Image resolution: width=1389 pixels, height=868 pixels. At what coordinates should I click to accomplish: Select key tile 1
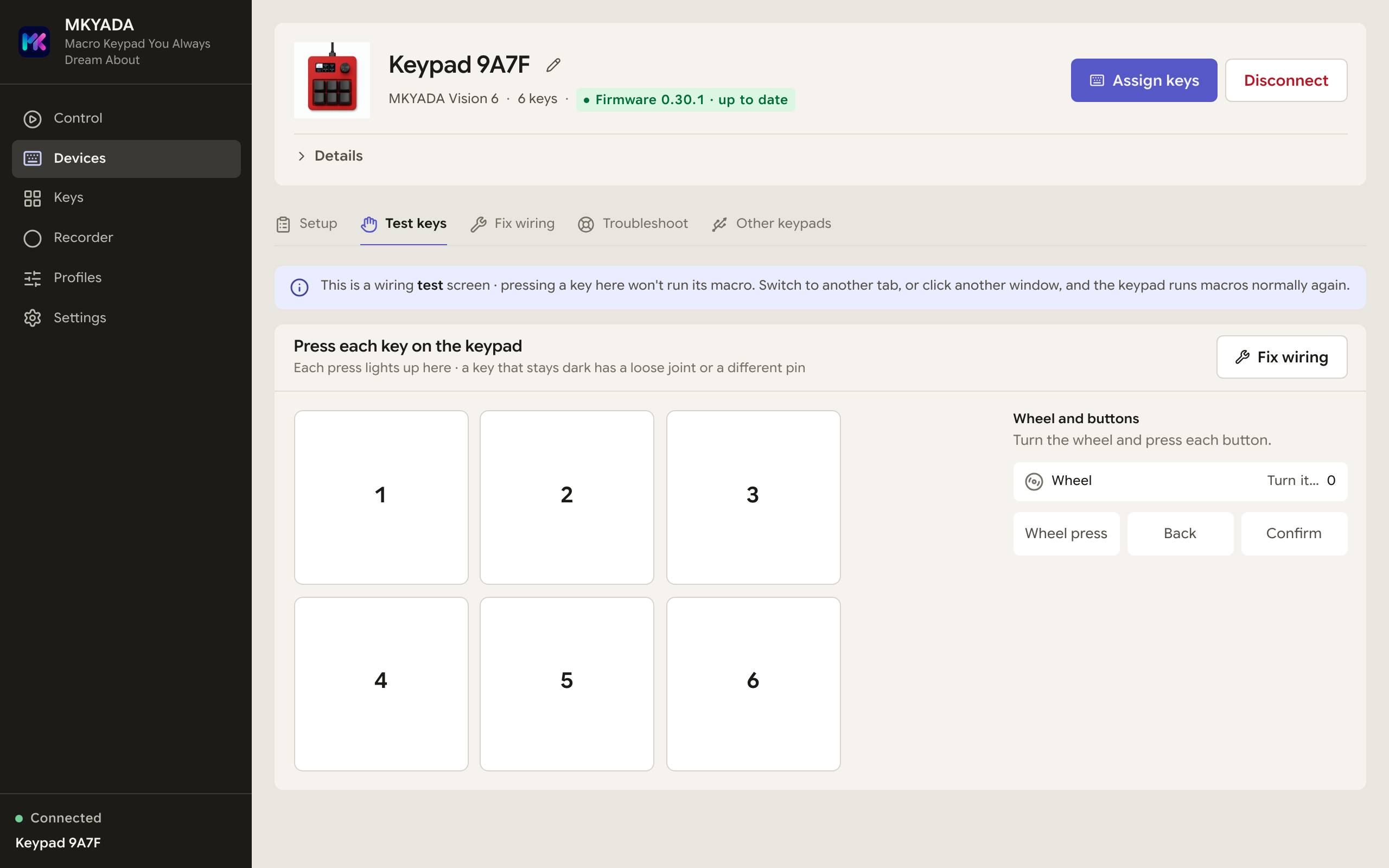click(x=381, y=497)
